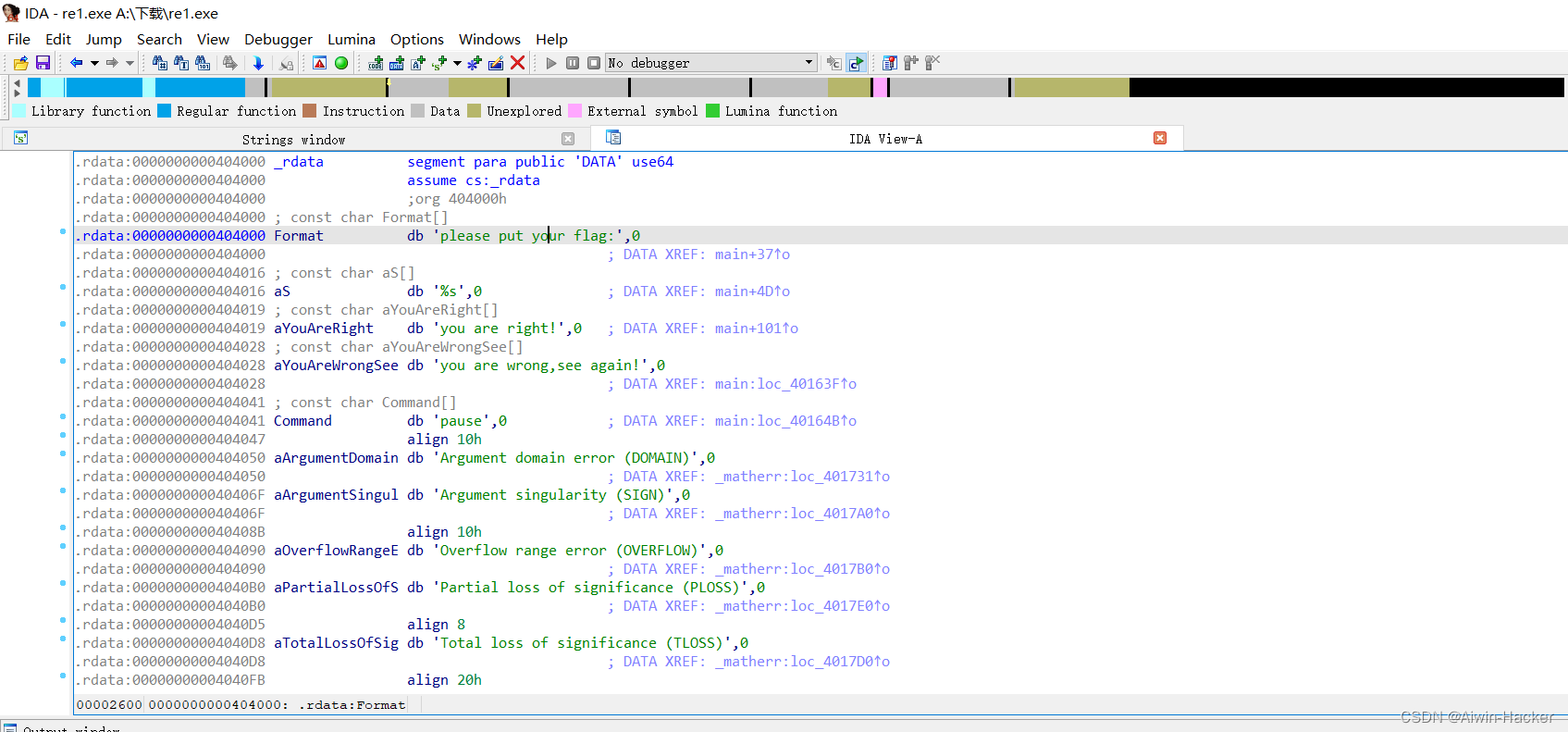Click the External symbol legend swatch
This screenshot has width=1568, height=732.
coord(575,111)
